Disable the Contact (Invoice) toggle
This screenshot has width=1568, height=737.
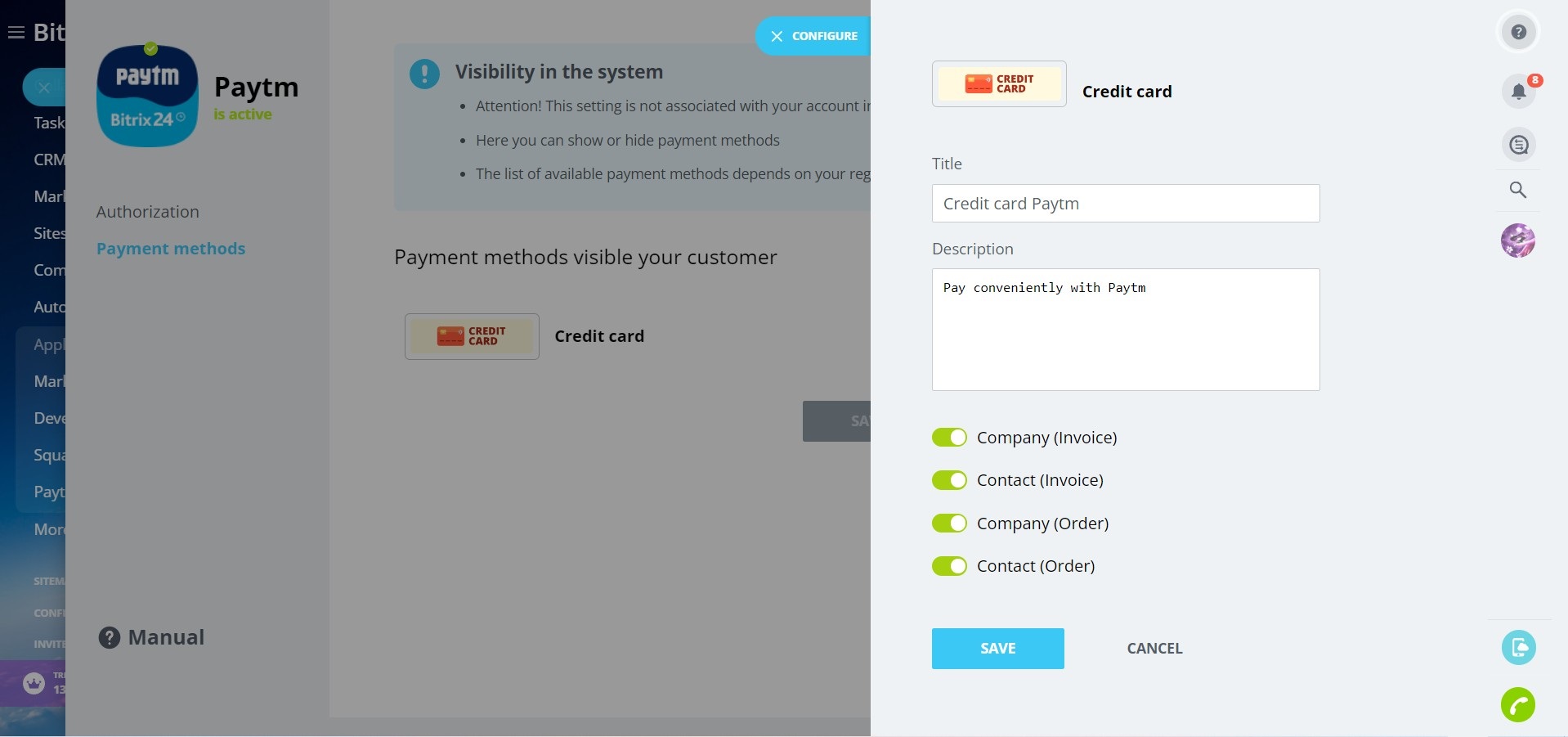[949, 480]
